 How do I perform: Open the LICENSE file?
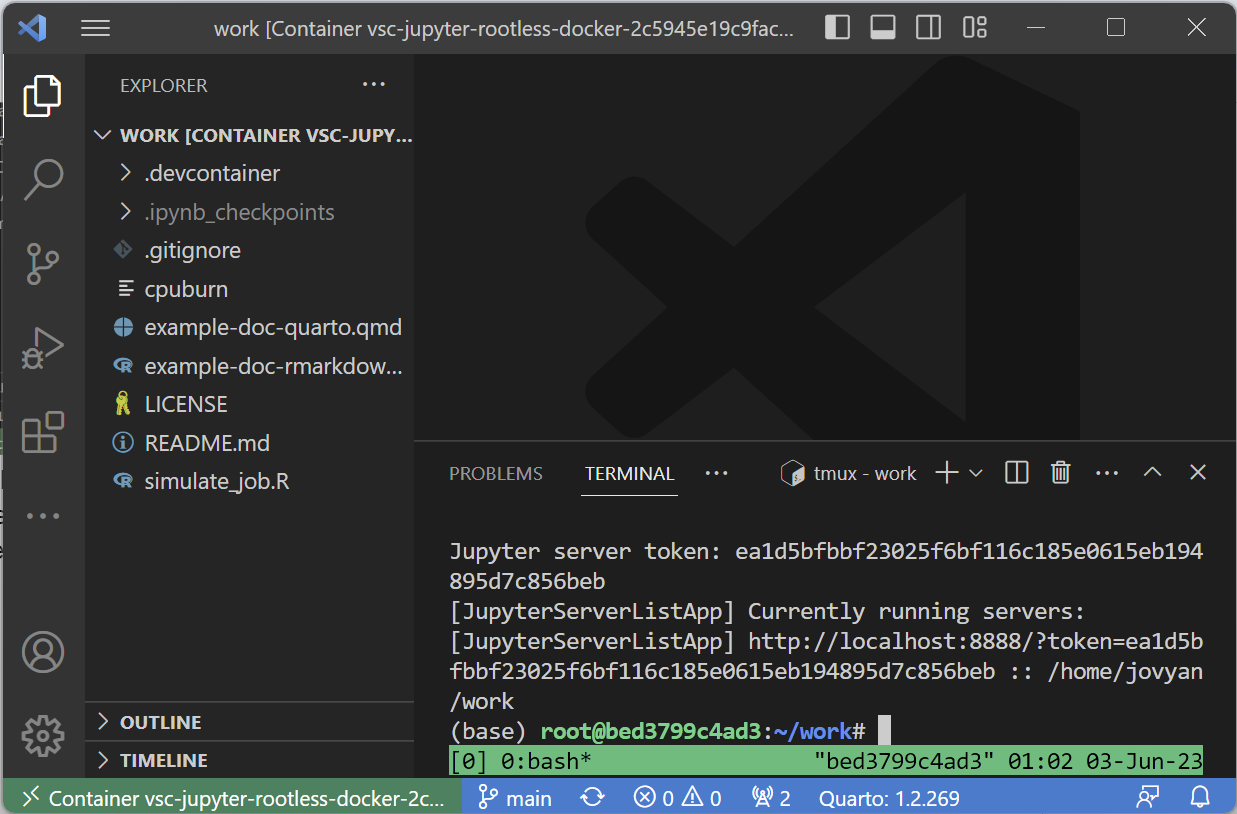250,404
